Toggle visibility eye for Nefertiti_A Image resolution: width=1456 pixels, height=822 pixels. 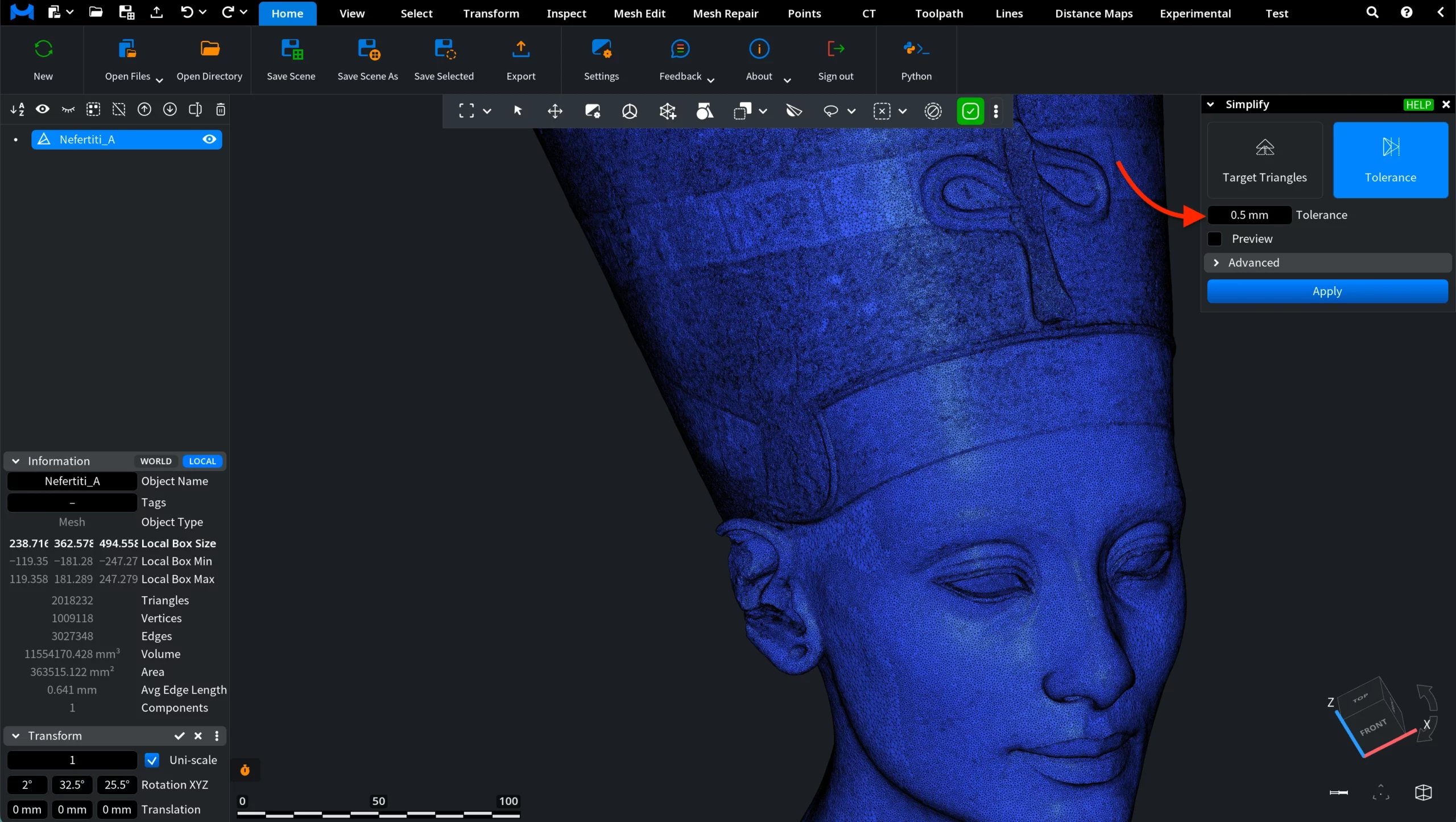pos(209,139)
